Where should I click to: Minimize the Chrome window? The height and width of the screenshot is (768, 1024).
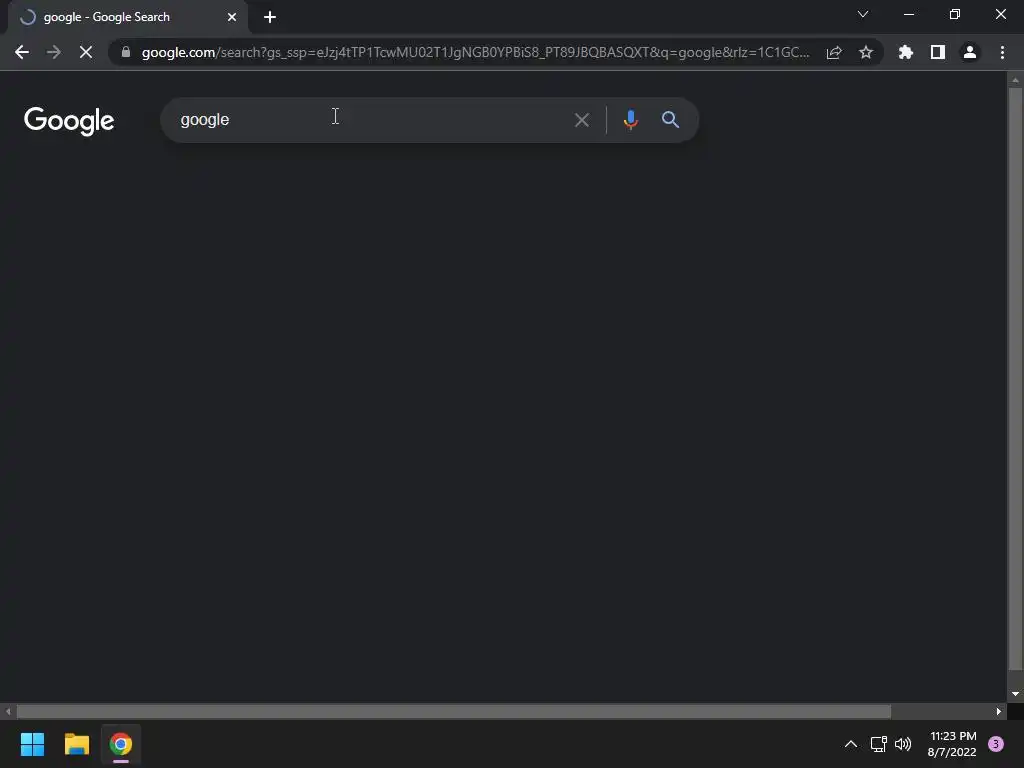click(909, 14)
